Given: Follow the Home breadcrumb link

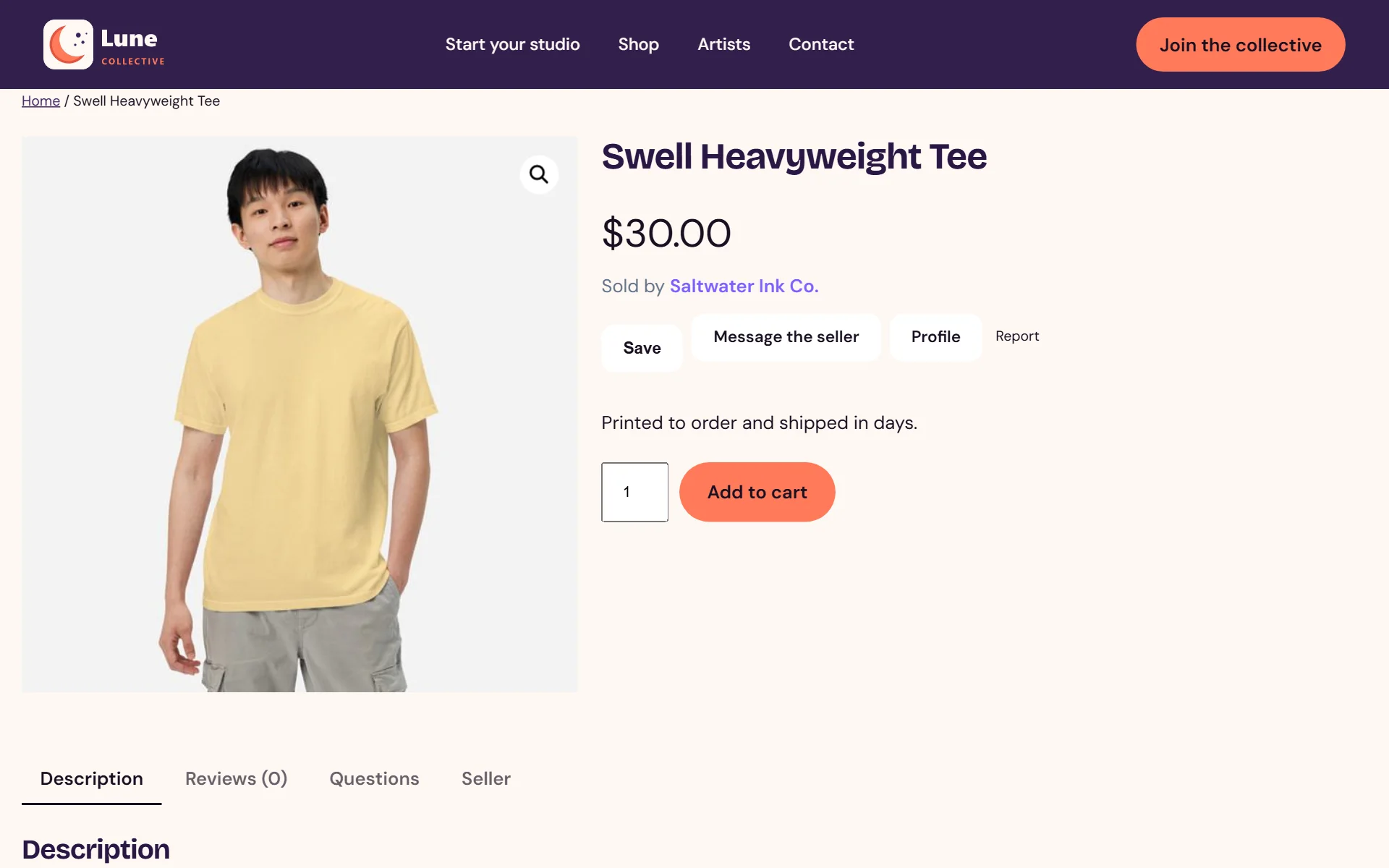Looking at the screenshot, I should pos(41,101).
